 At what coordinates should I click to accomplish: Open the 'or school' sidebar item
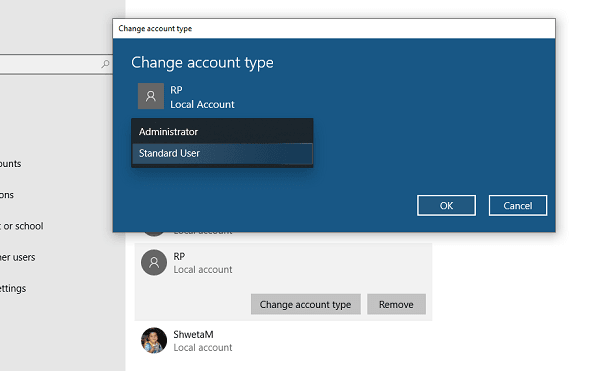coord(22,226)
